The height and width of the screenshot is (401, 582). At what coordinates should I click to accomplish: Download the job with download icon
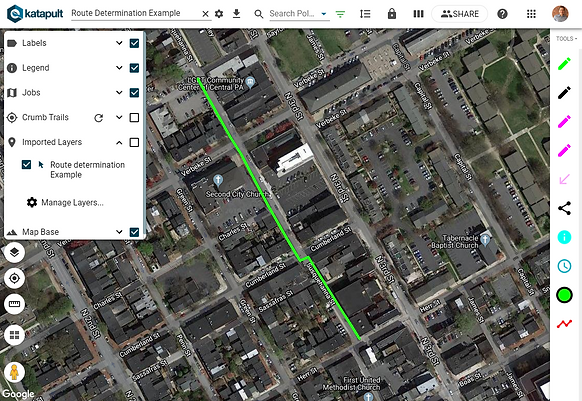coord(236,14)
